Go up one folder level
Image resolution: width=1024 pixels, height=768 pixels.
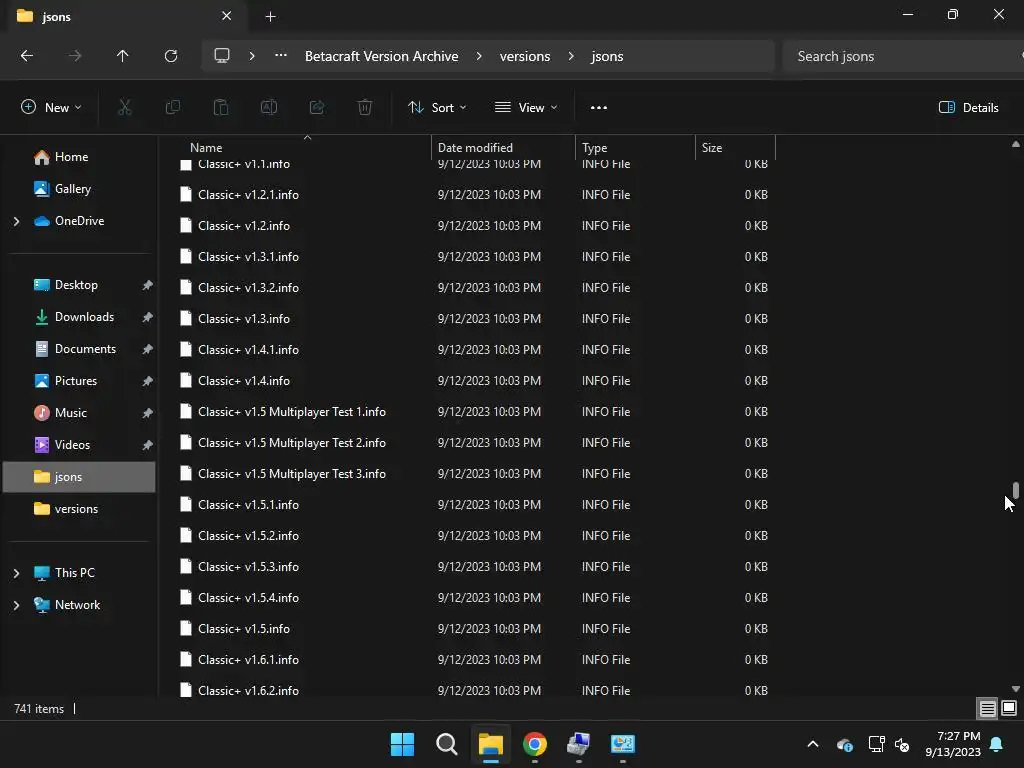pyautogui.click(x=123, y=56)
